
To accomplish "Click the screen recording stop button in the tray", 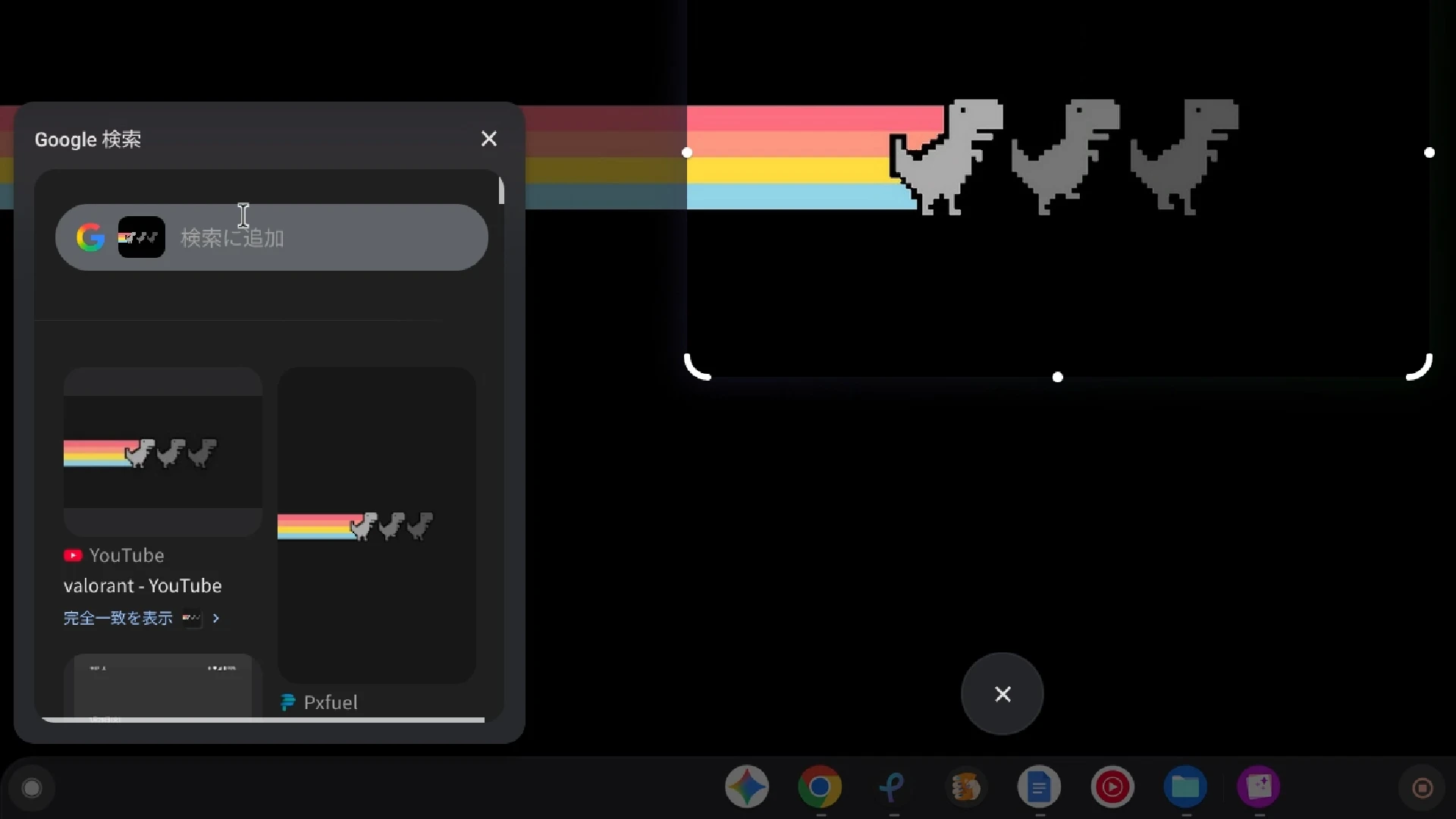I will pos(1423,788).
